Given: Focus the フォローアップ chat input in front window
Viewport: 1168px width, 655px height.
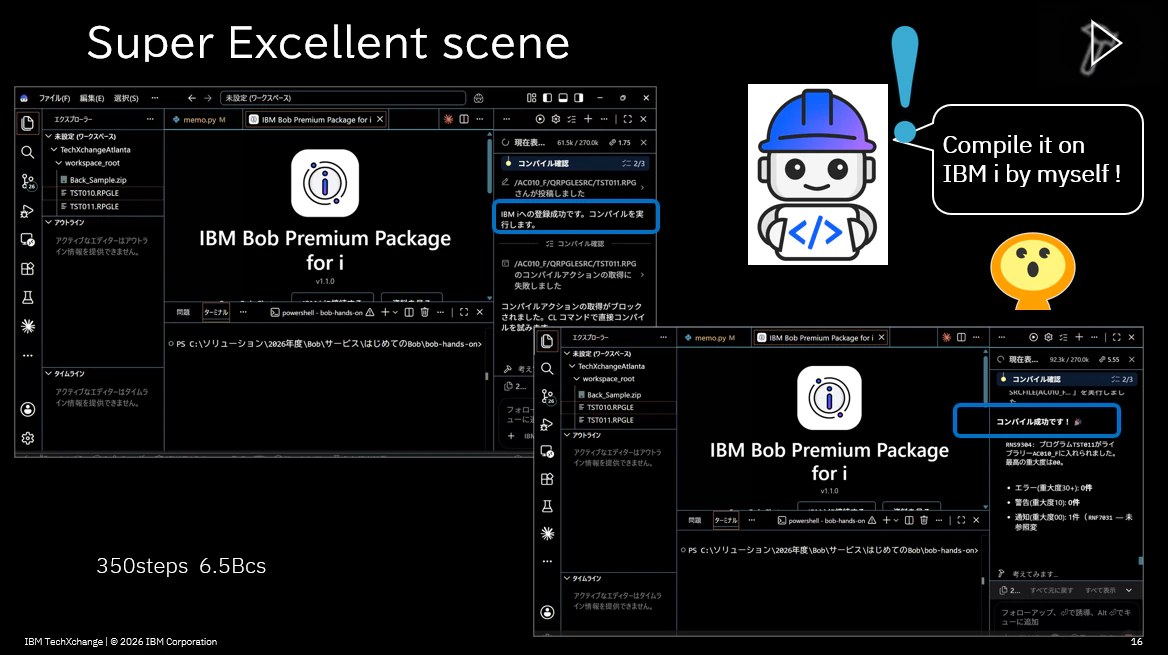Looking at the screenshot, I should click(1067, 617).
